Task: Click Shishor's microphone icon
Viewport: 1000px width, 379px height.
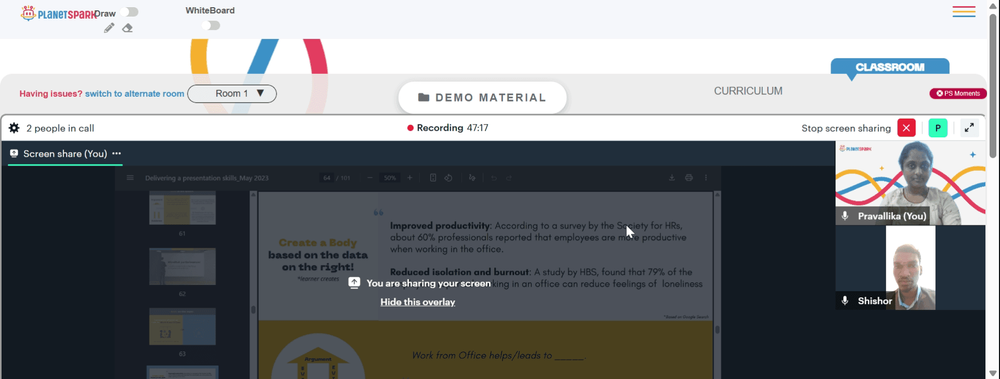Action: tap(845, 301)
